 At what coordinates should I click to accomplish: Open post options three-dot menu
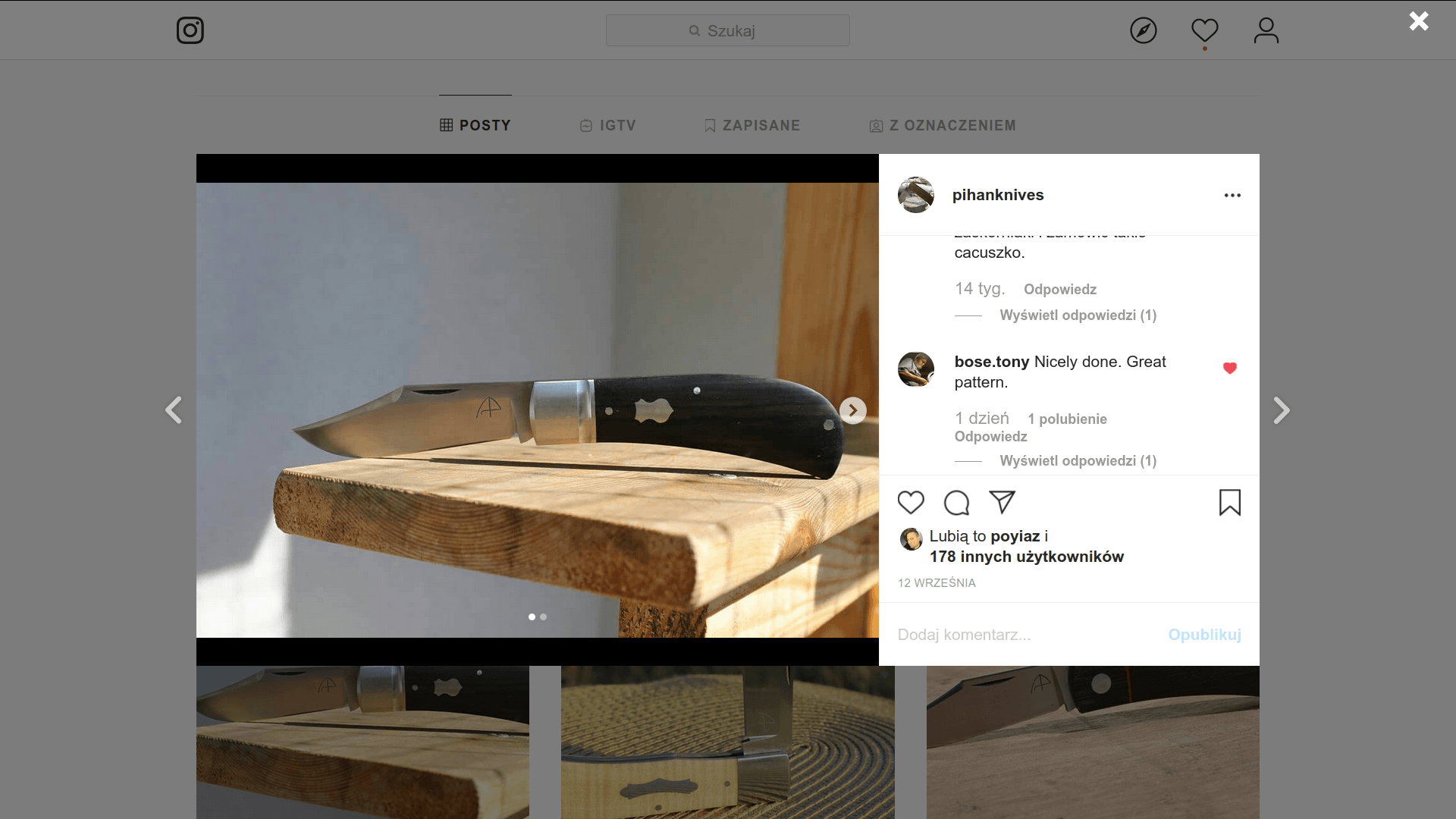coord(1232,195)
